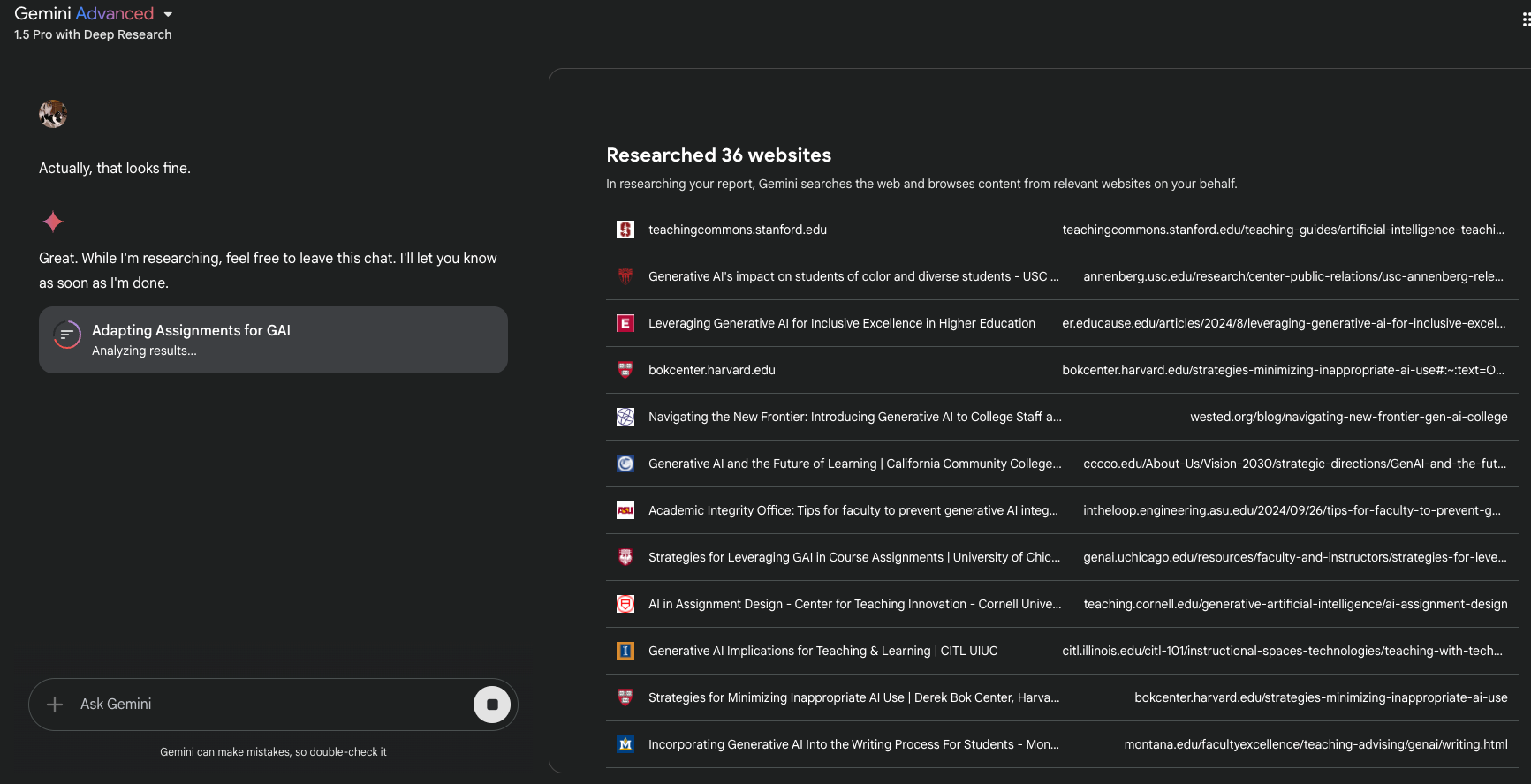
Task: Open the annenberg.usc.edu research URL
Action: [1293, 276]
